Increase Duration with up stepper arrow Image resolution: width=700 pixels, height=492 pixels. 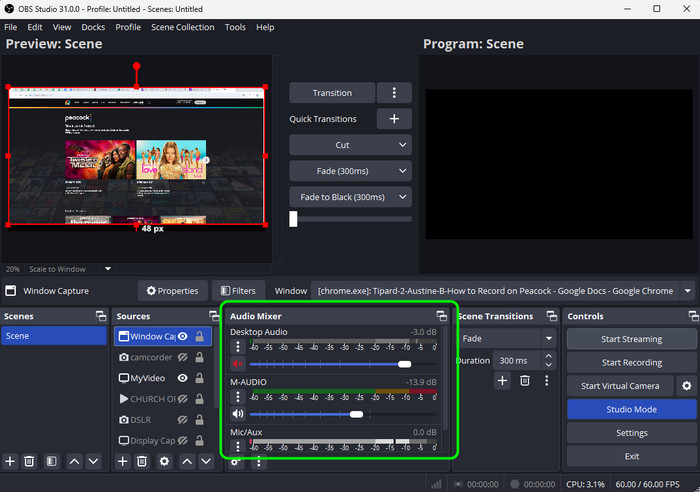coord(549,356)
